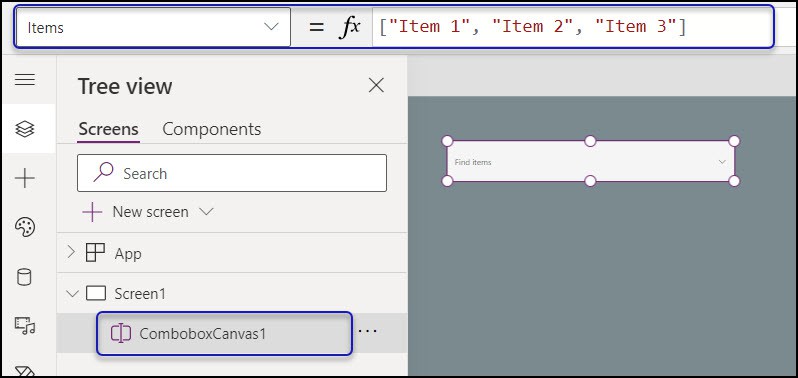Click the Find items combobox on canvas
The width and height of the screenshot is (798, 378).
[x=590, y=162]
